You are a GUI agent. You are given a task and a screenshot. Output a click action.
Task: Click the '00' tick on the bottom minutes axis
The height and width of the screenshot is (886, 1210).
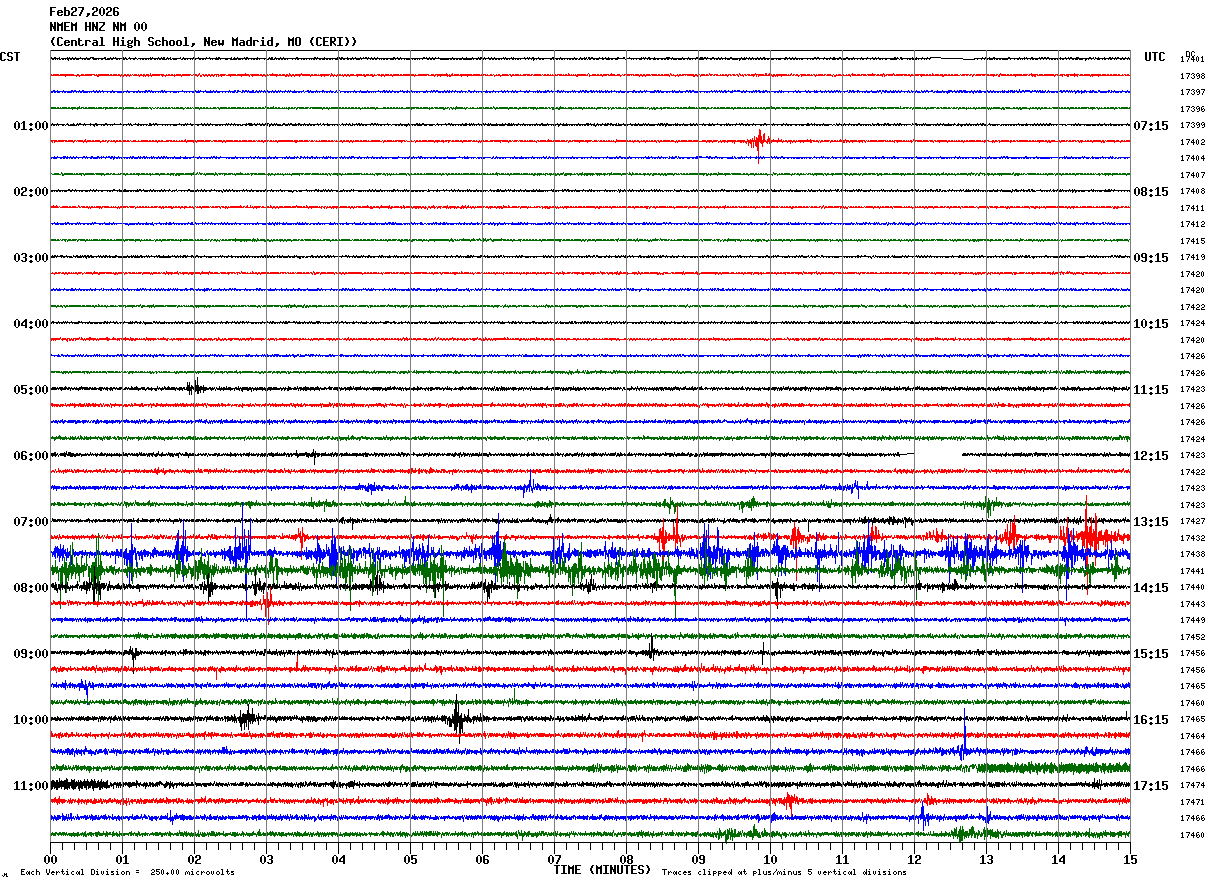[50, 859]
